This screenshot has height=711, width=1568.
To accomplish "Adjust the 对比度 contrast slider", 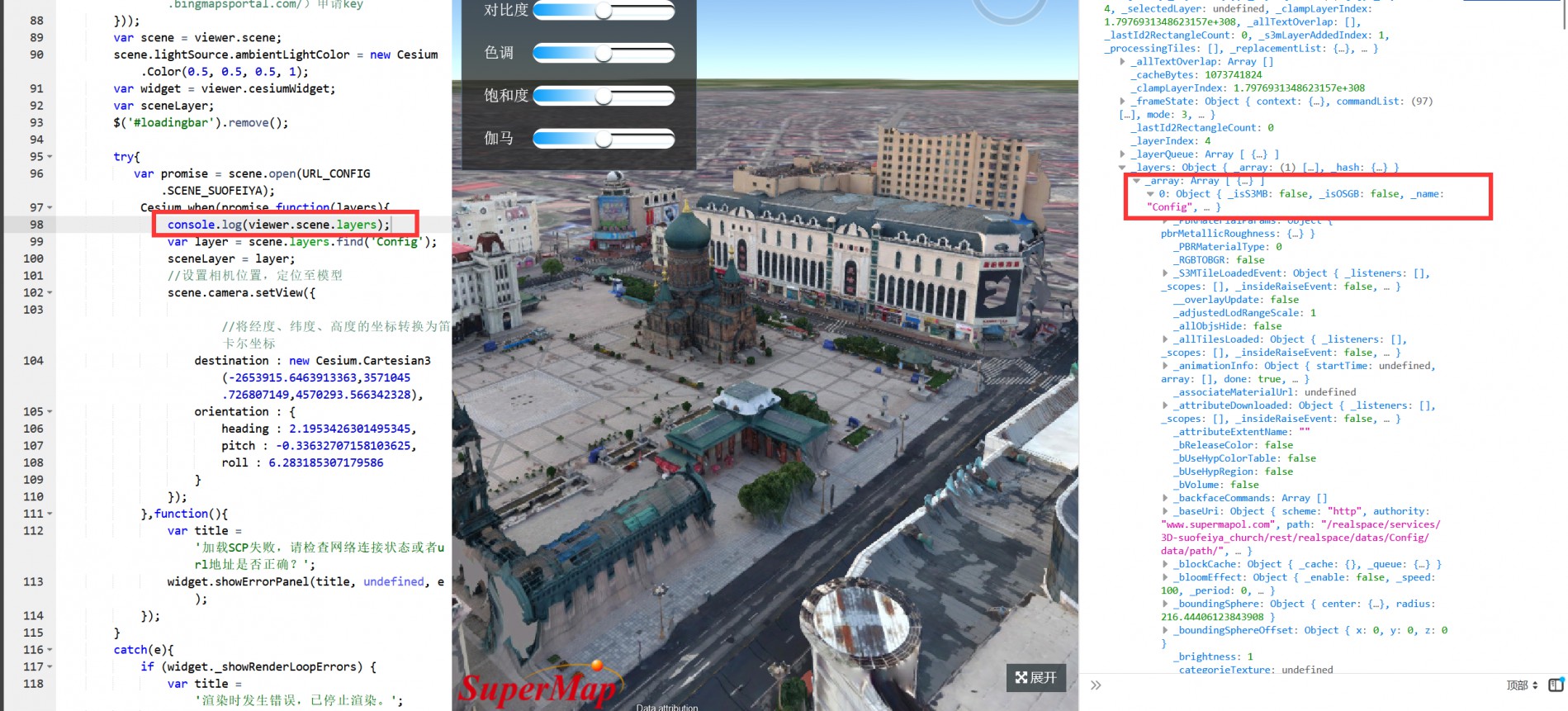I will click(x=604, y=11).
